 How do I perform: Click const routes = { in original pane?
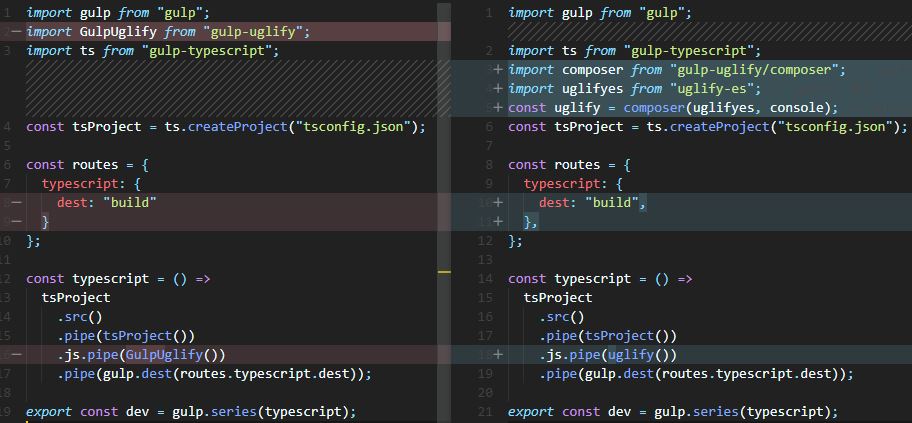pos(87,165)
